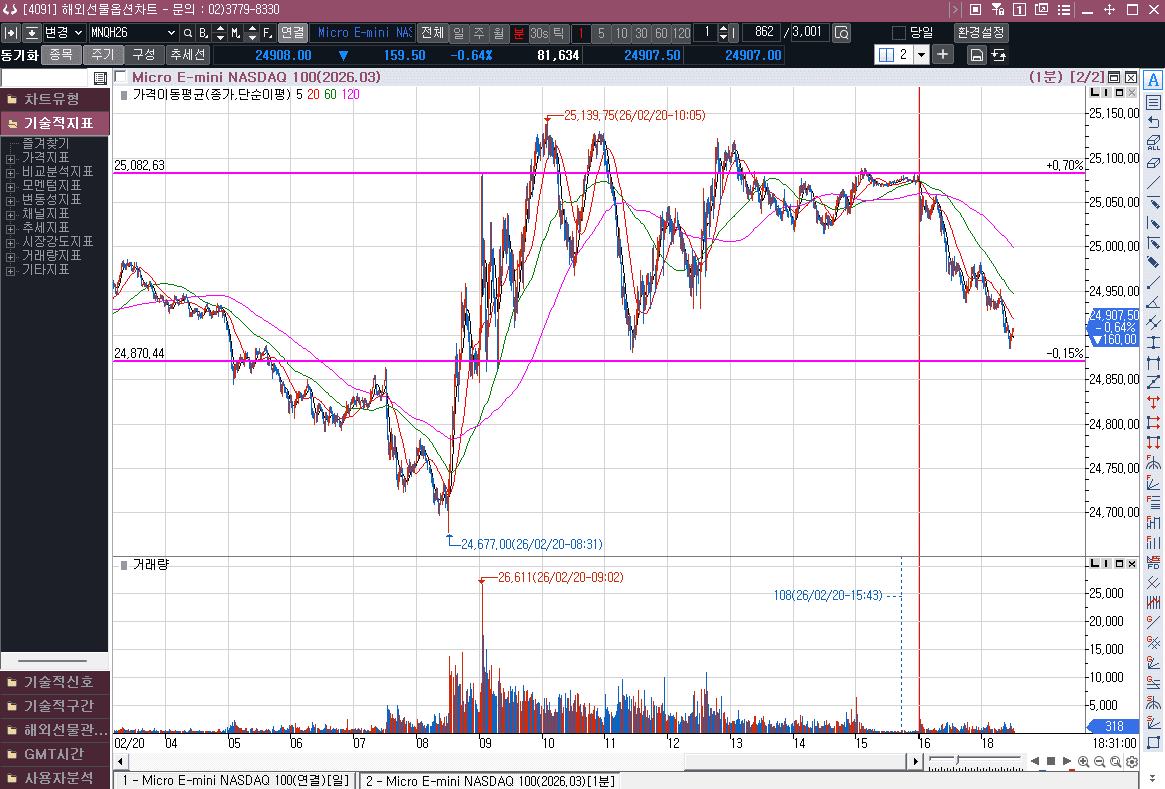Open chart settings gear at bottom right
Image resolution: width=1165 pixels, height=789 pixels.
click(x=1131, y=762)
